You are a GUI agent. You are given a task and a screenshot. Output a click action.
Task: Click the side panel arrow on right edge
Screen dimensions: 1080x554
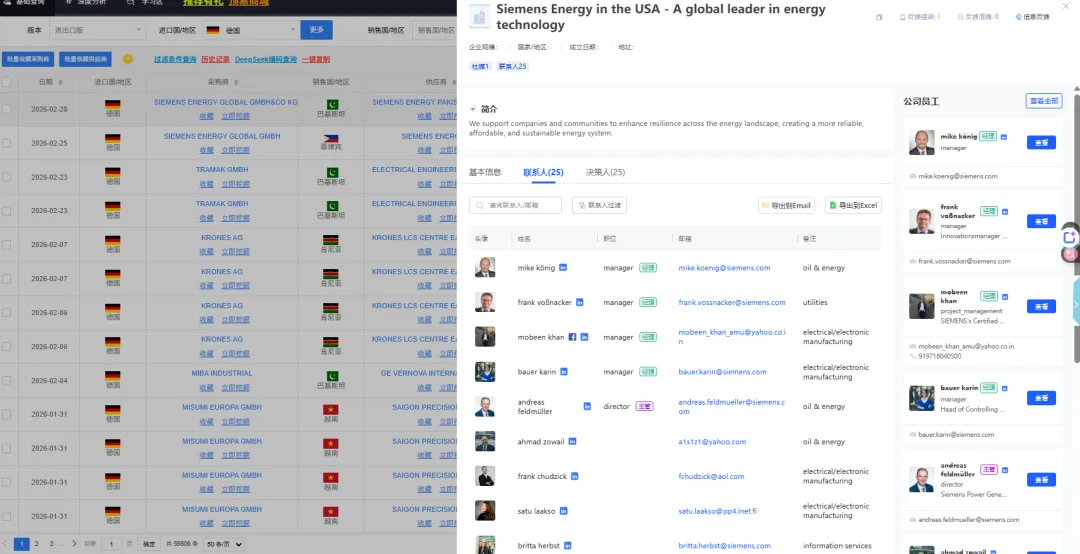coord(1076,304)
